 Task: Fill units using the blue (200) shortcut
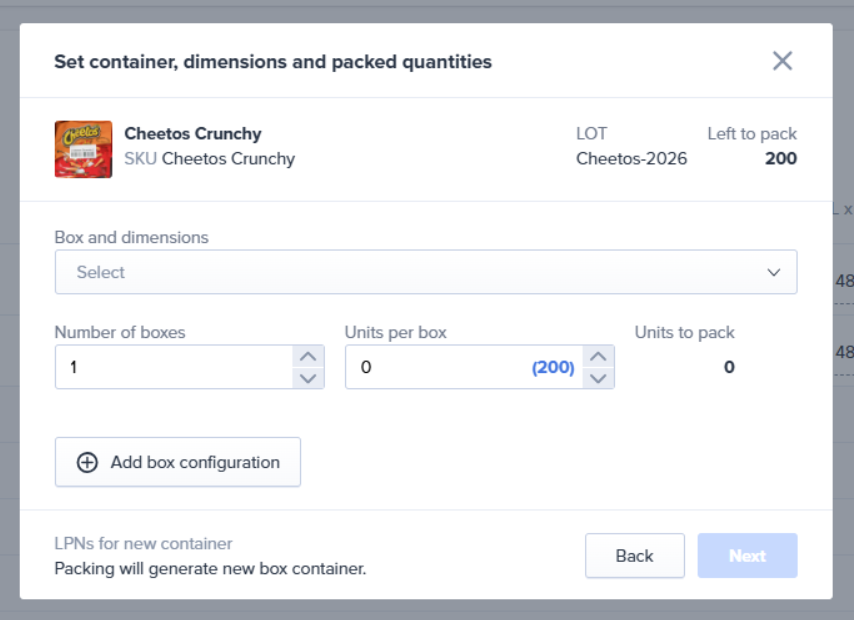coord(553,367)
